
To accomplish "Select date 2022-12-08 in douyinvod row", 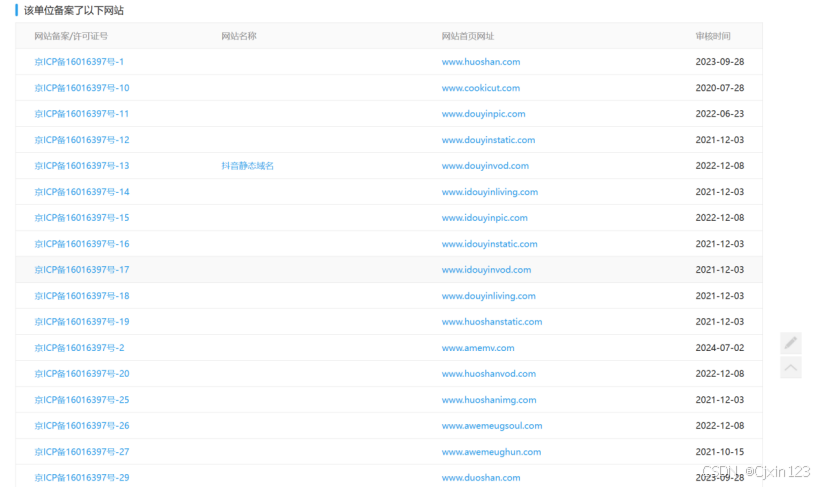I will tap(720, 166).
